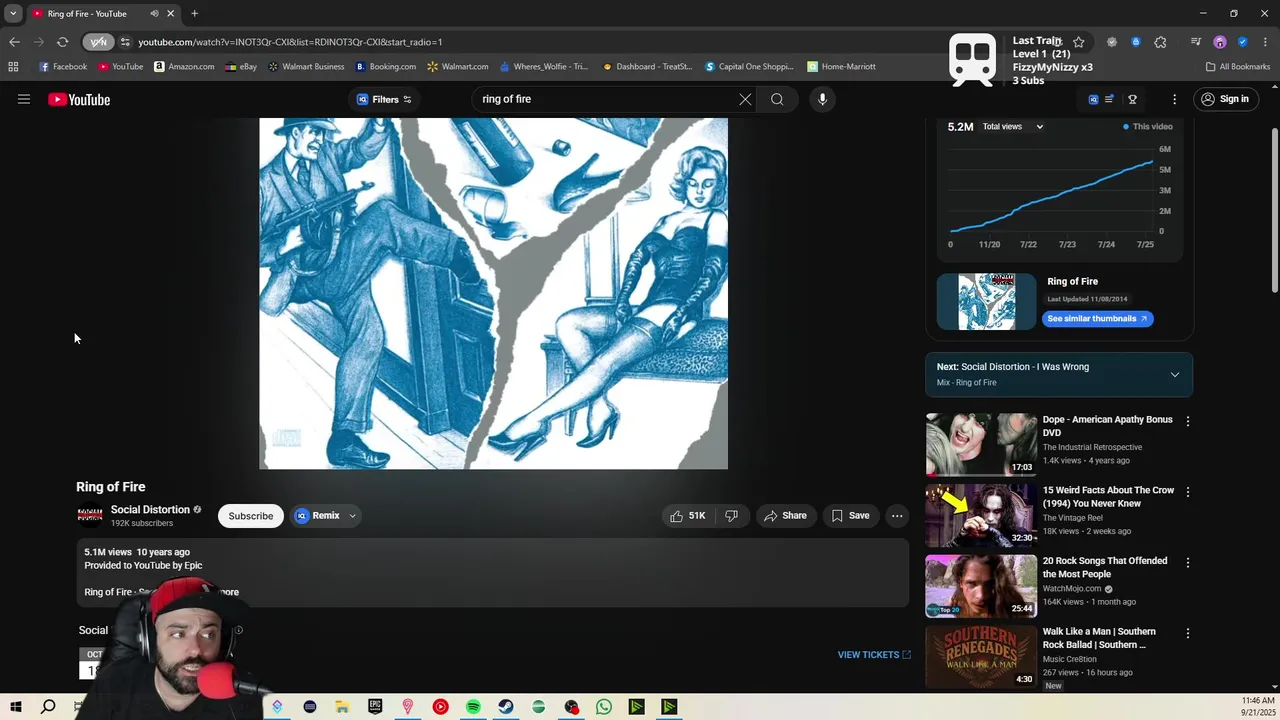Reload the page
This screenshot has height=720, width=1280.
coord(62,42)
